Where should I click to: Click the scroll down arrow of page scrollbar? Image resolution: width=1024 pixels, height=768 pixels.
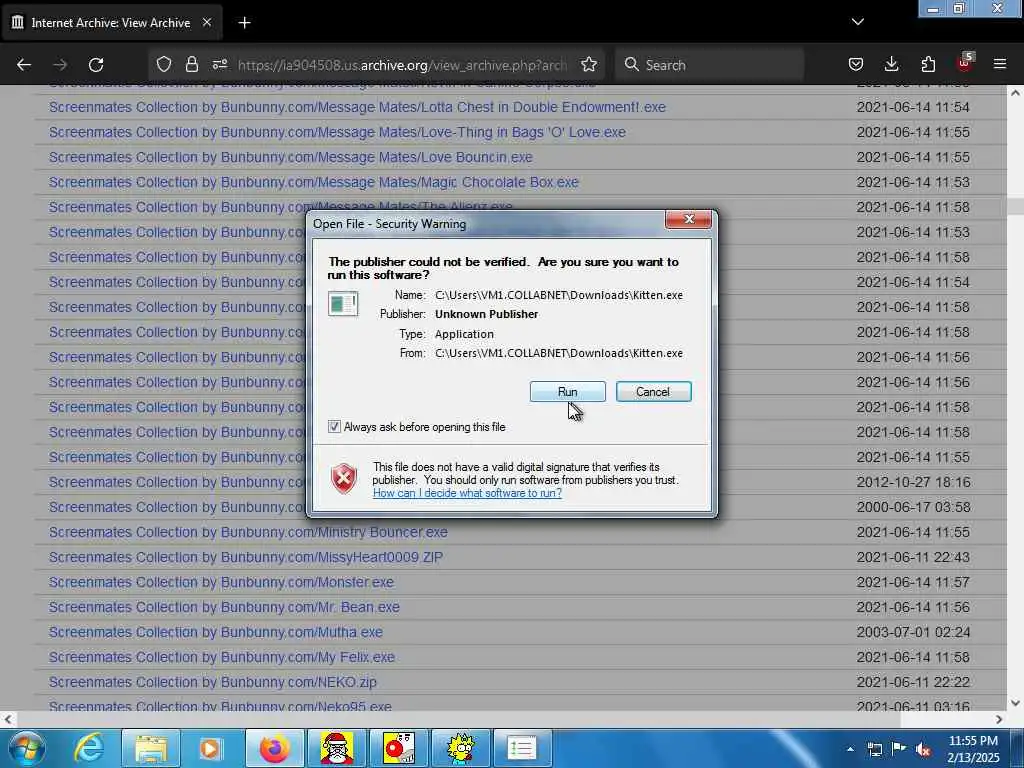pos(1015,703)
